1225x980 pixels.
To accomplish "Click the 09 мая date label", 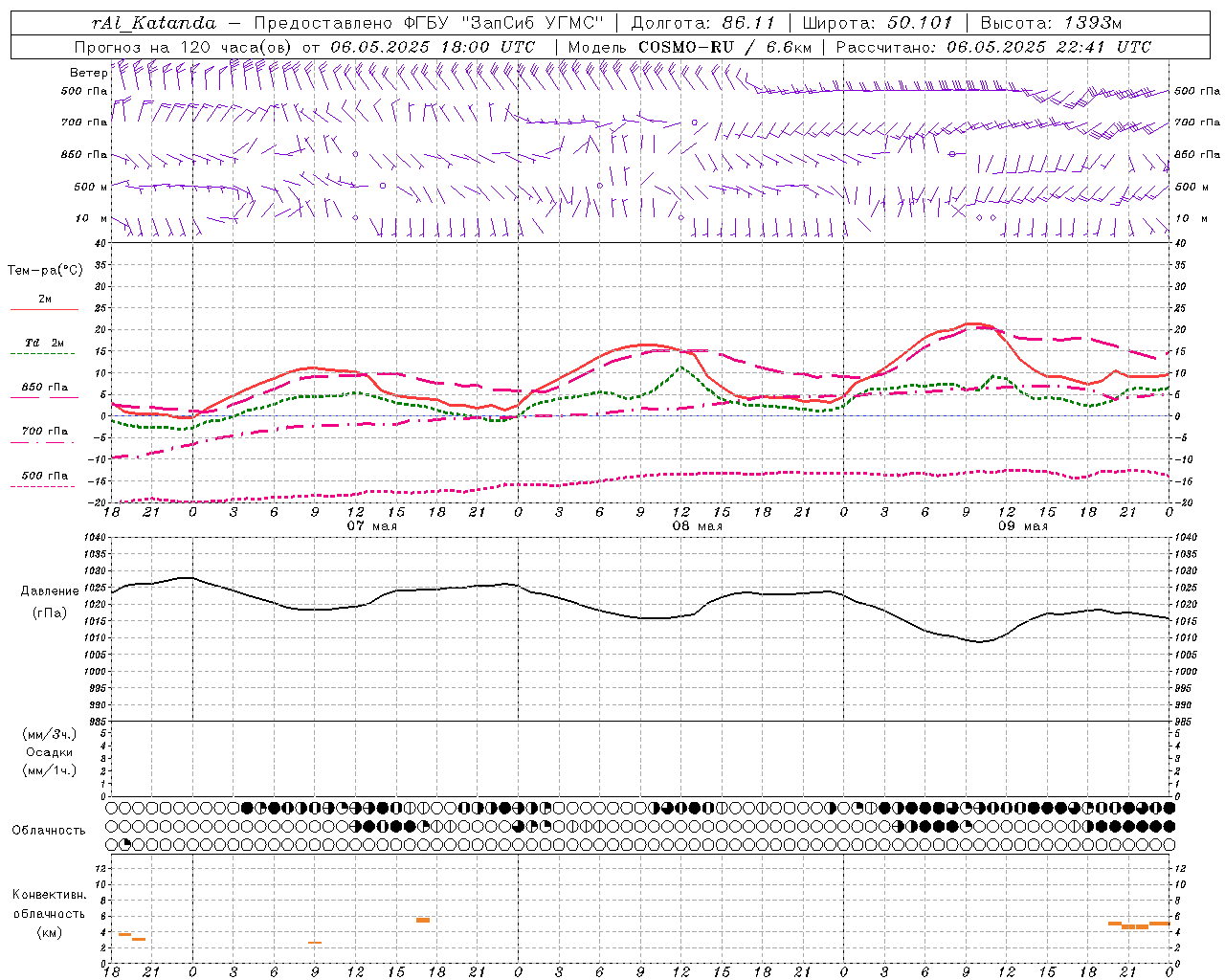I will pos(1022,525).
